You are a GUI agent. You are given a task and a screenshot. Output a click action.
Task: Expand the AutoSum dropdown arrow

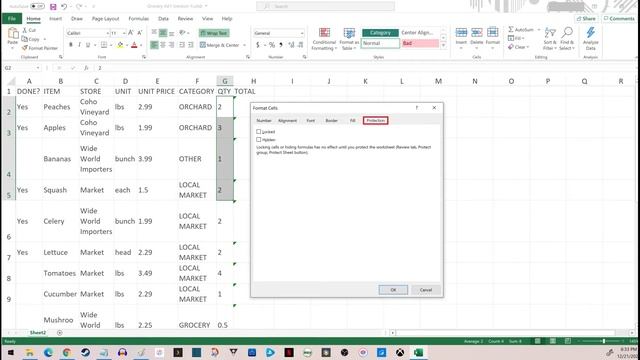tap(538, 30)
